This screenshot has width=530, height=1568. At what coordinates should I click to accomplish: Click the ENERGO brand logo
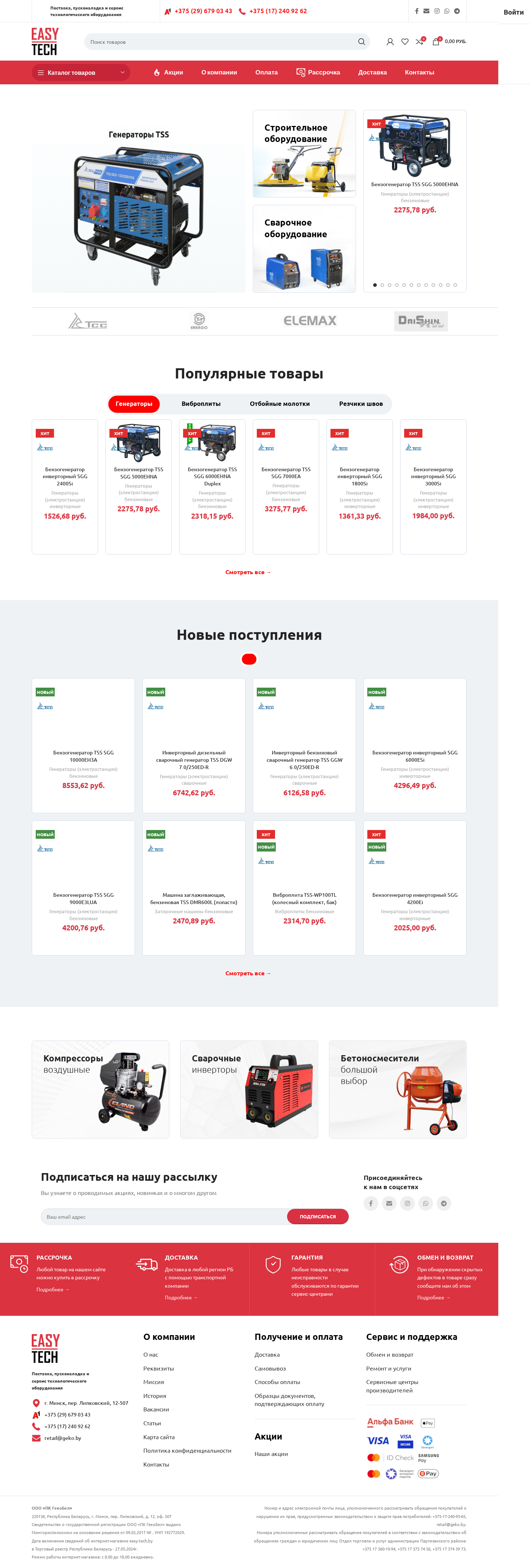pos(199,321)
